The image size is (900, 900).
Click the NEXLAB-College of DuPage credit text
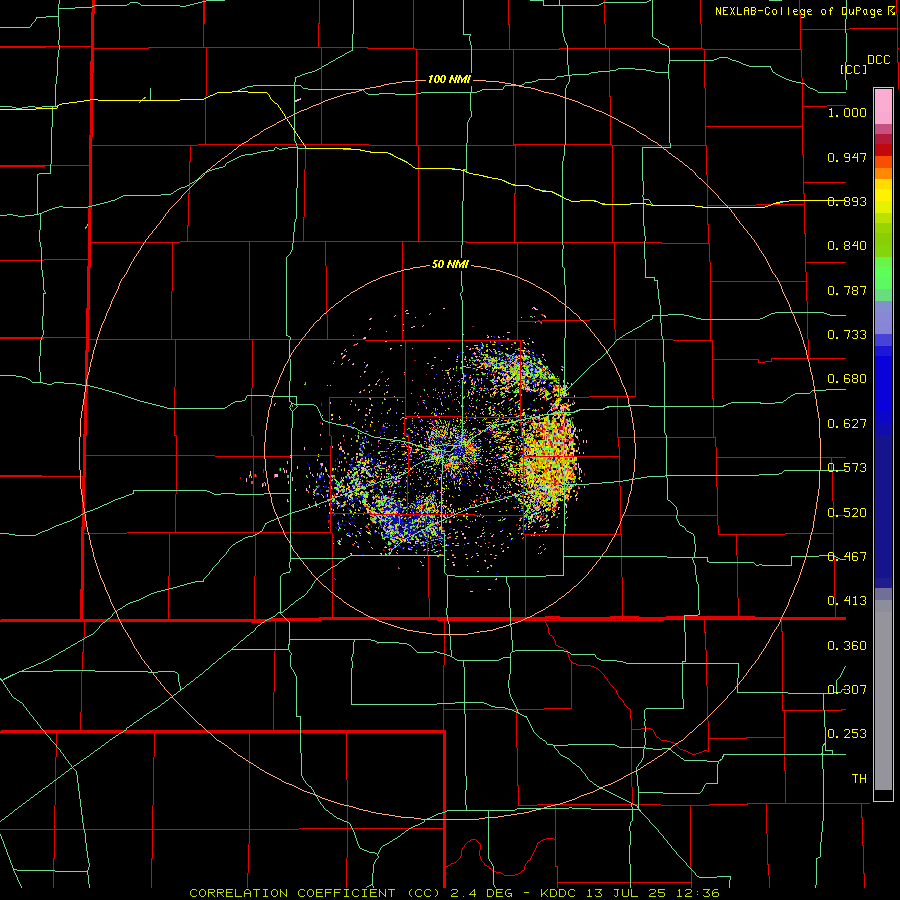(x=798, y=11)
